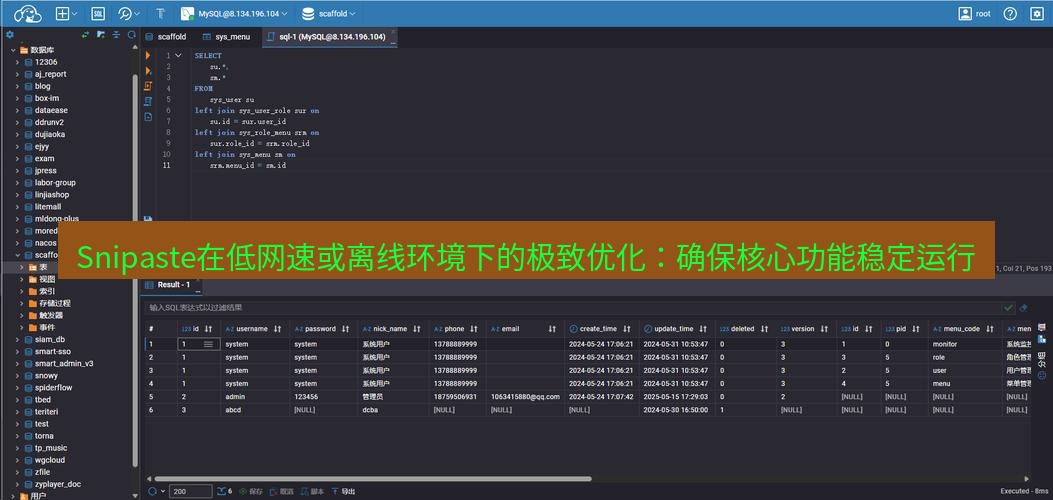This screenshot has width=1053, height=500.
Task: Select the litemall database
Action: coord(48,207)
